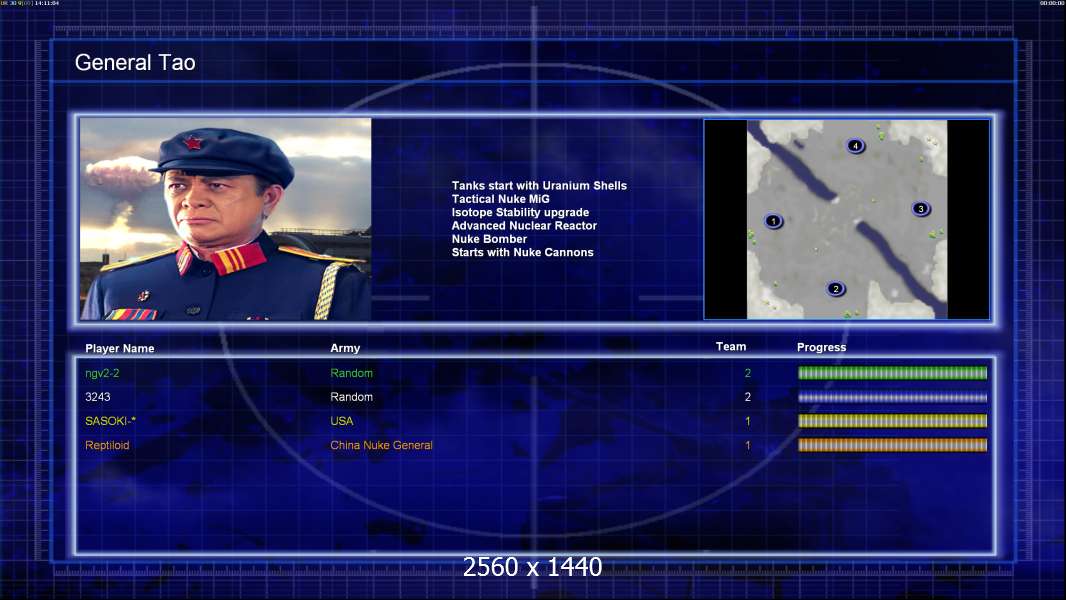The width and height of the screenshot is (1066, 600).
Task: Click 'Tanks start with Uranium Shells' text
Action: (539, 186)
